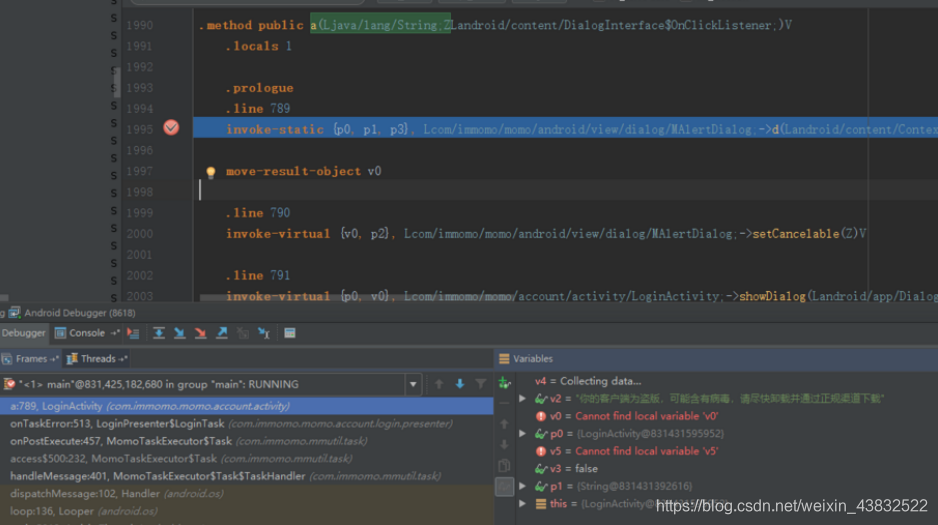
Task: Click variable 'v4 = Collecting data...'
Action: pos(587,381)
